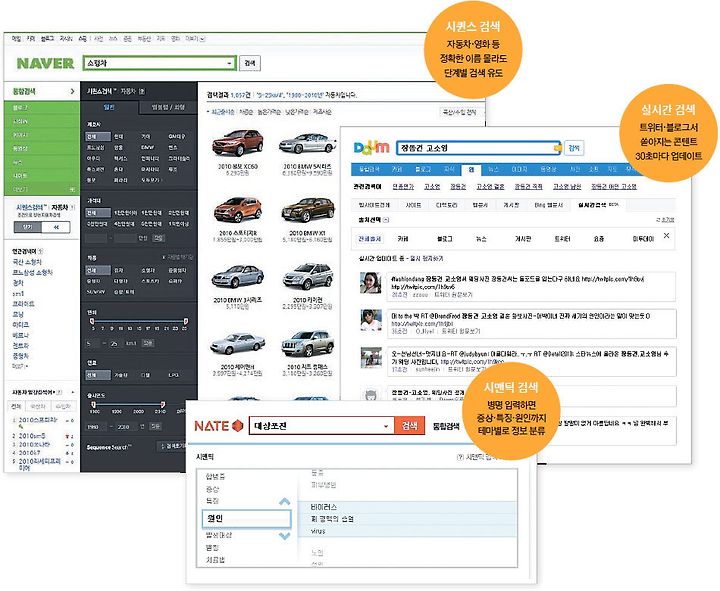Click the 2010 카이런 car thumbnail
720x591 pixels.
[308, 276]
